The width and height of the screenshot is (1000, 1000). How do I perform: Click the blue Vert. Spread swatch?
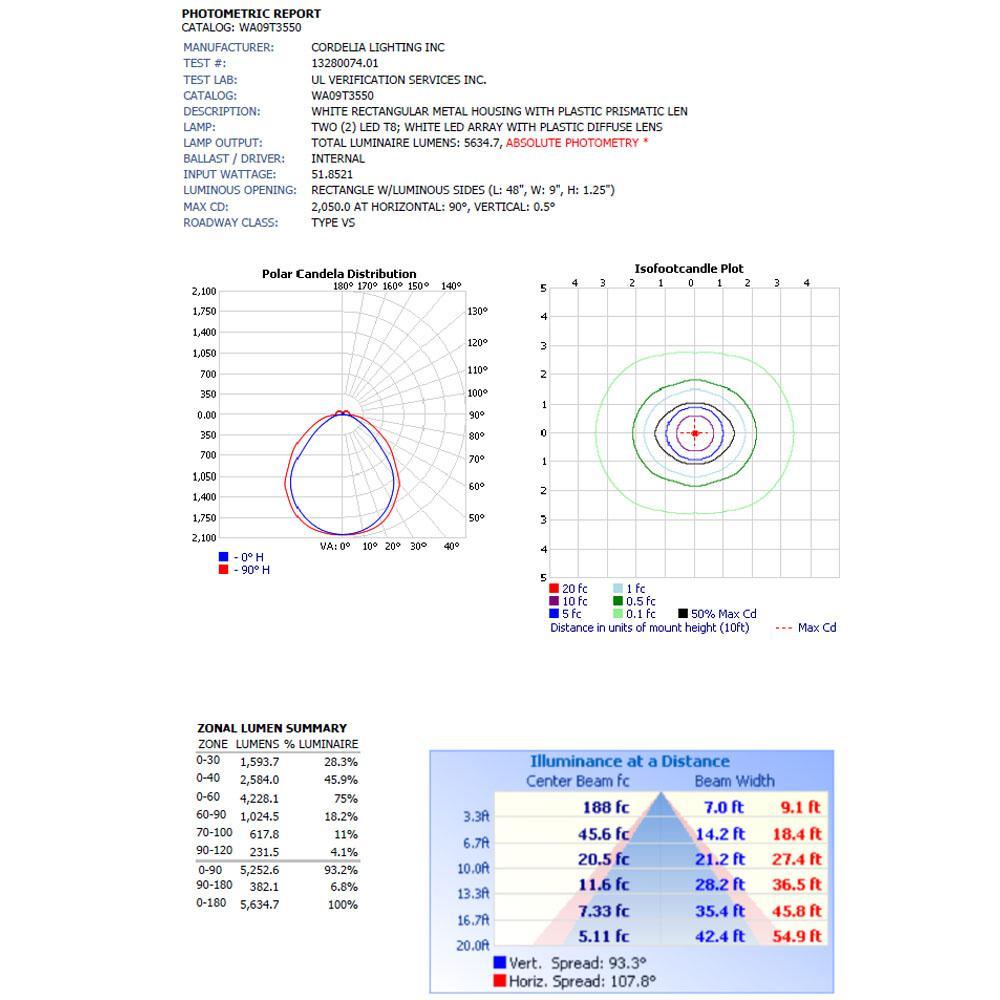click(x=500, y=963)
